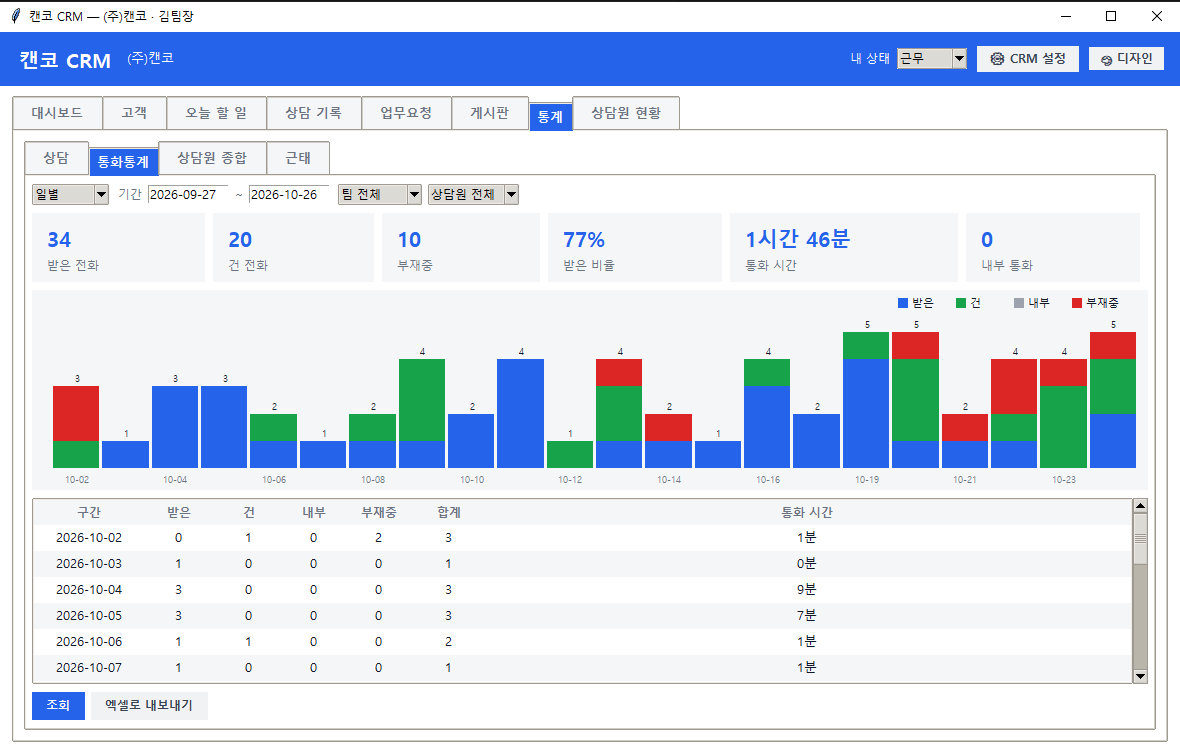Click the feather app icon in title bar
The image size is (1180, 752).
(x=15, y=16)
